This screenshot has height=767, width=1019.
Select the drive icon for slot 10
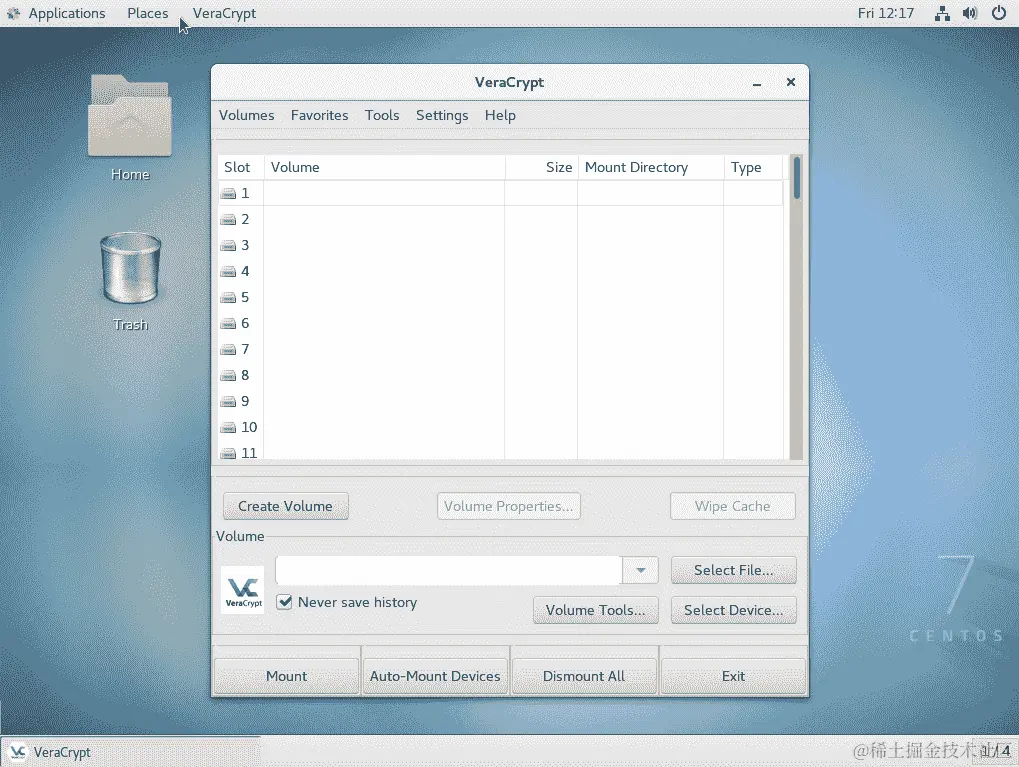tap(228, 428)
